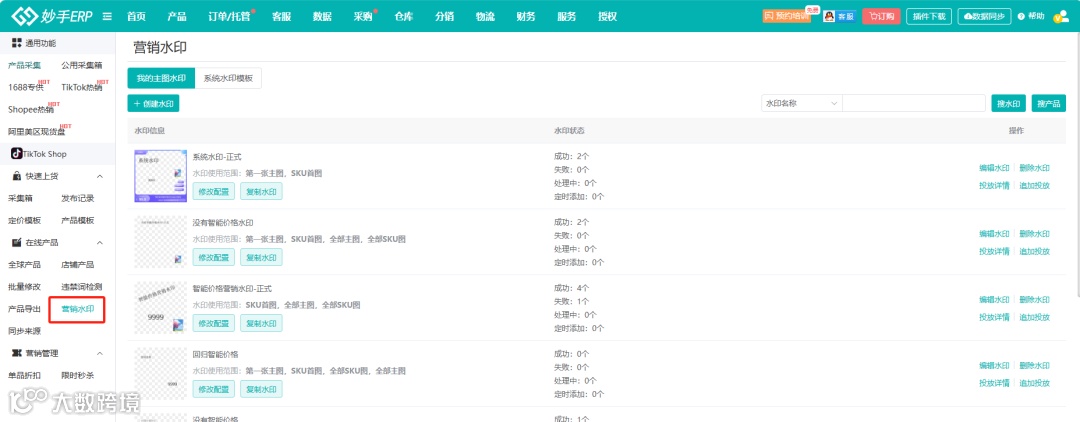
Task: Open the 物流 top menu
Action: [x=485, y=17]
